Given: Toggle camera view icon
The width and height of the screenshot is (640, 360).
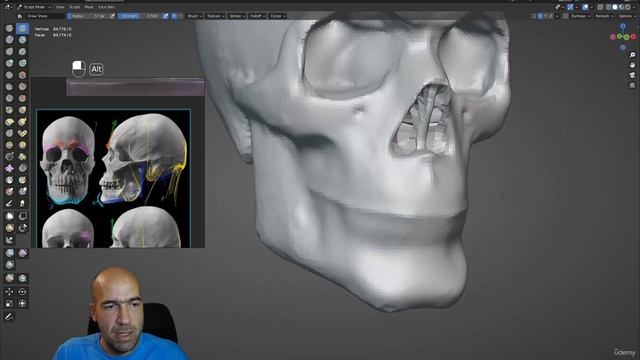Looking at the screenshot, I should [632, 75].
